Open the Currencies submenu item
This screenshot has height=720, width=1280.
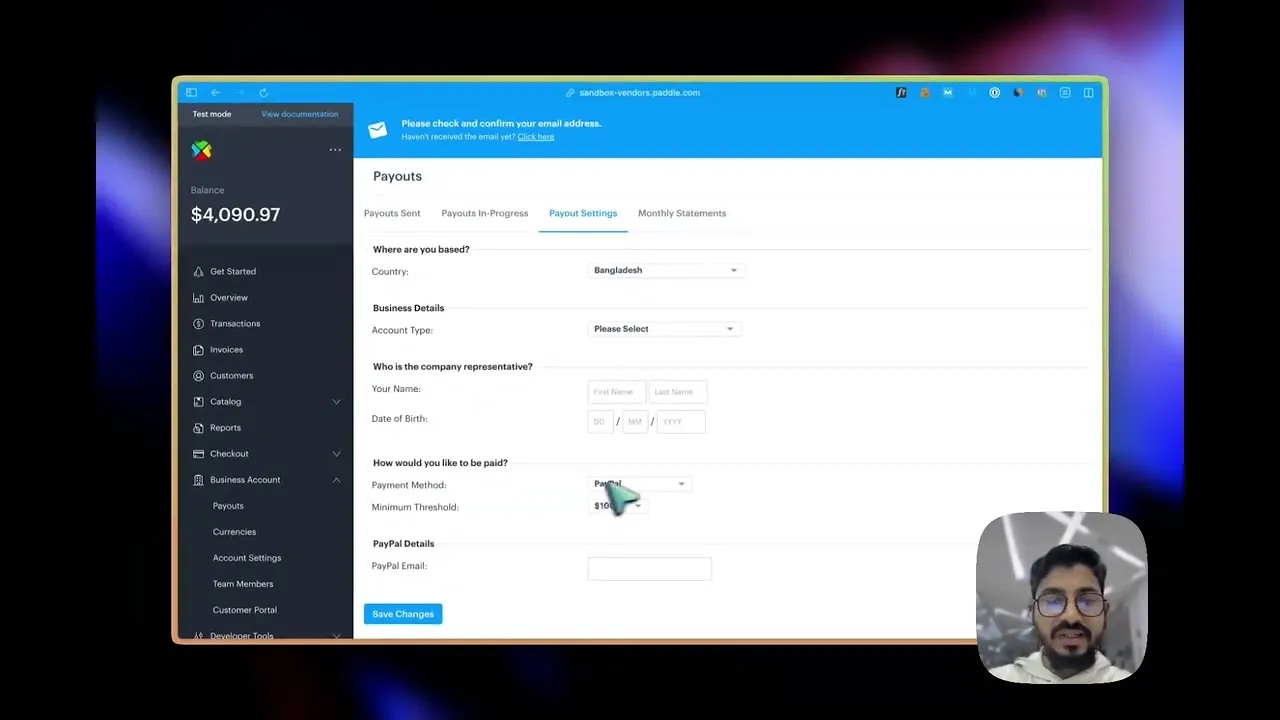(x=234, y=532)
